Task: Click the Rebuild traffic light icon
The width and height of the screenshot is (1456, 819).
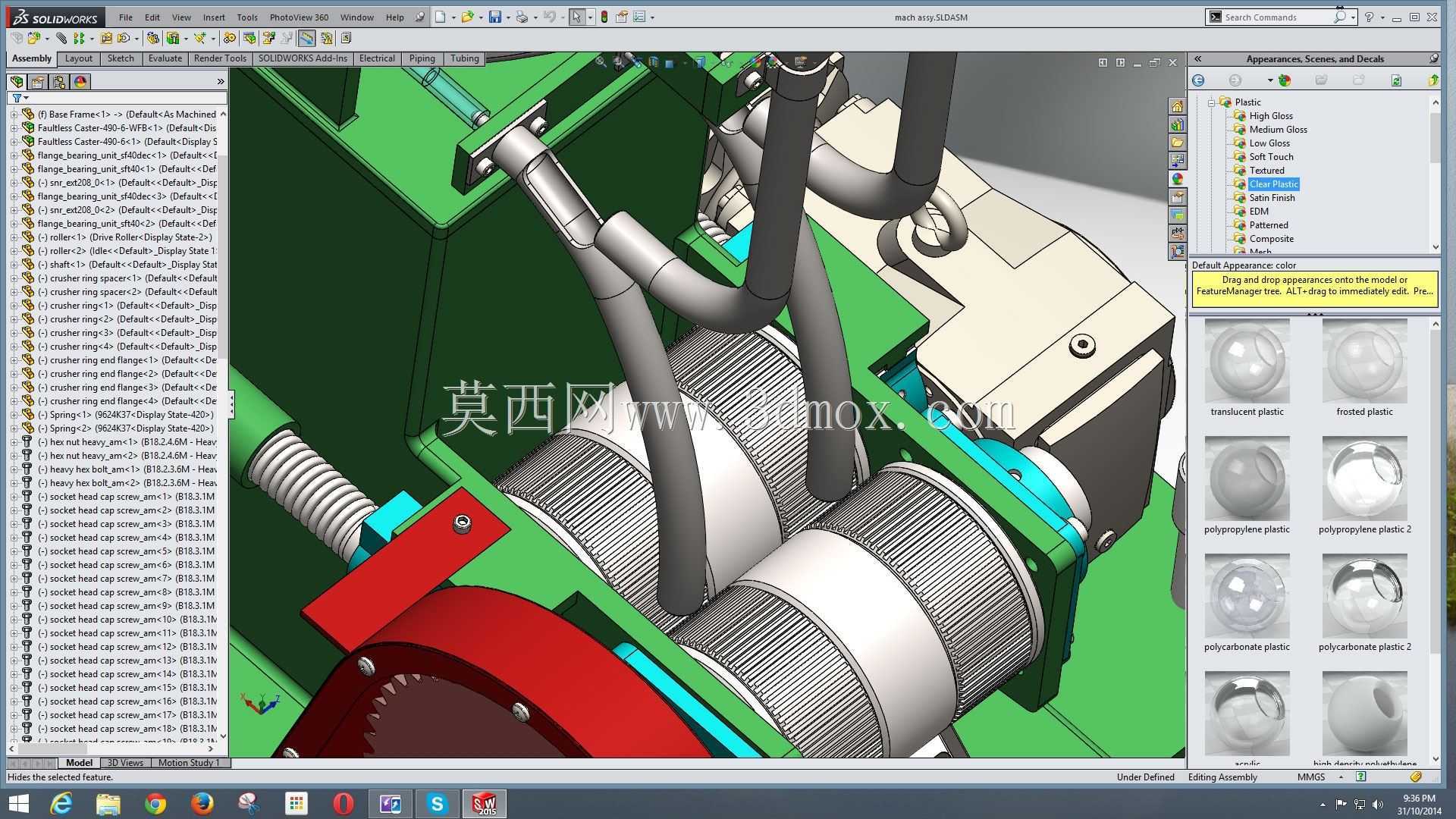Action: pos(604,17)
